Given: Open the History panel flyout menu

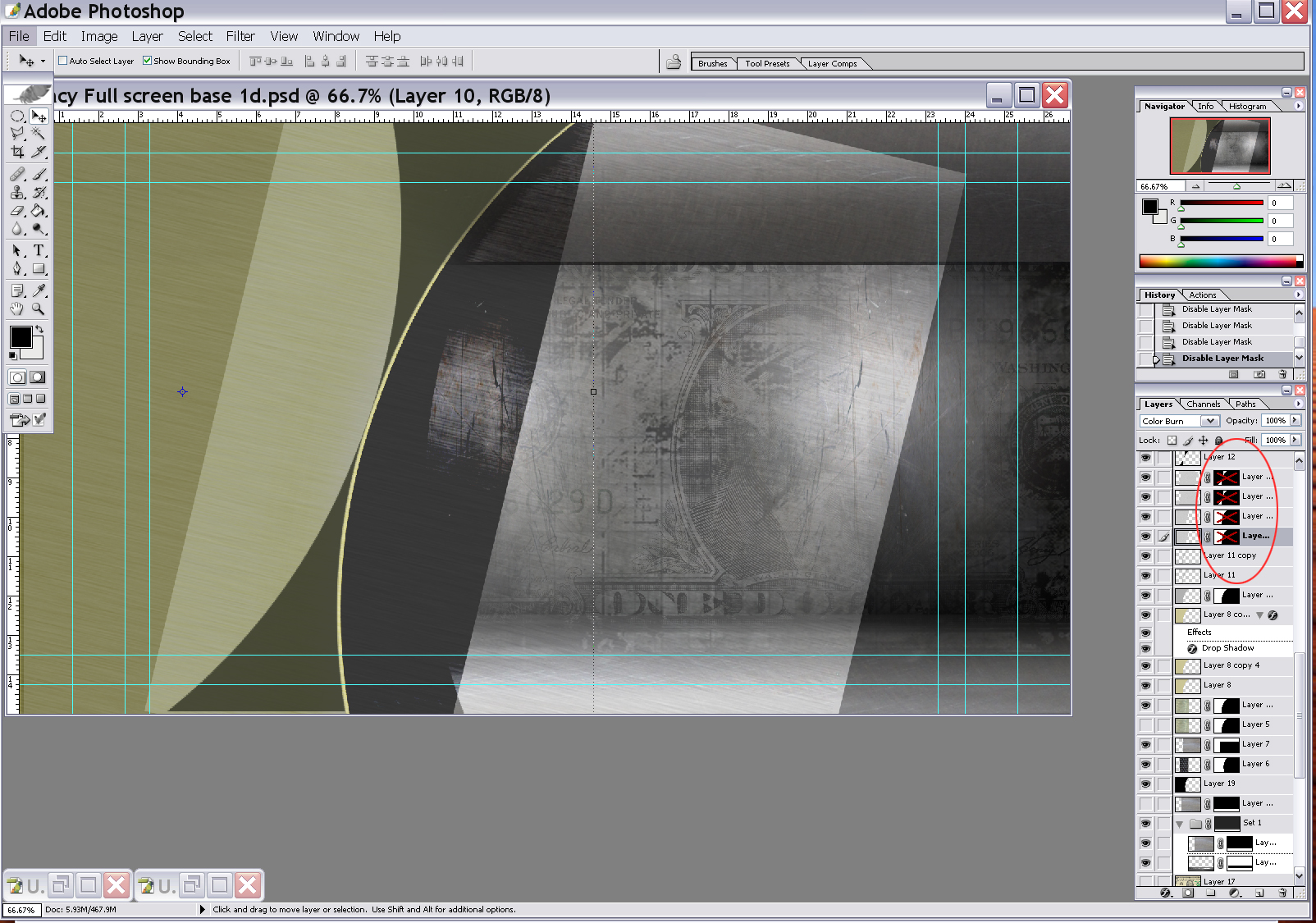Looking at the screenshot, I should [x=1298, y=295].
